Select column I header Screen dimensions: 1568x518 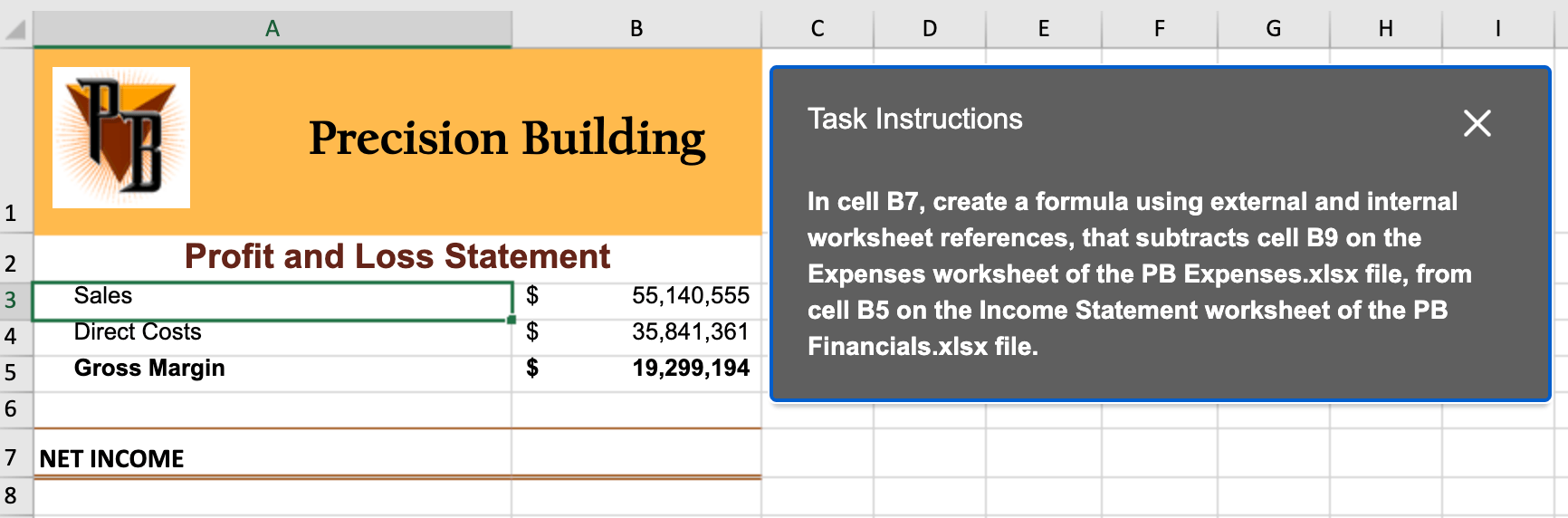[x=1498, y=29]
